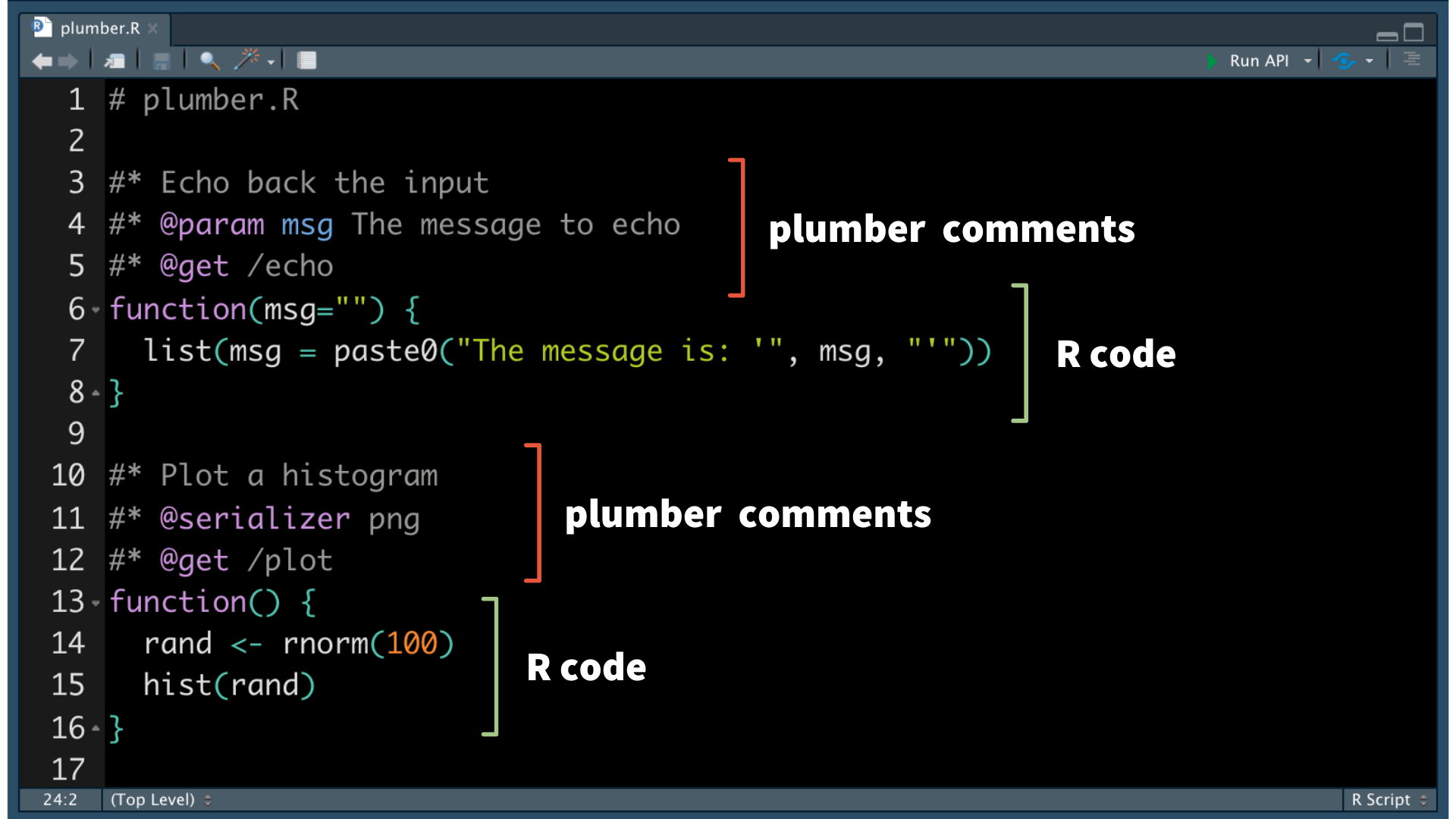Select the plumber.R file tab
The image size is (1456, 819).
[99, 29]
